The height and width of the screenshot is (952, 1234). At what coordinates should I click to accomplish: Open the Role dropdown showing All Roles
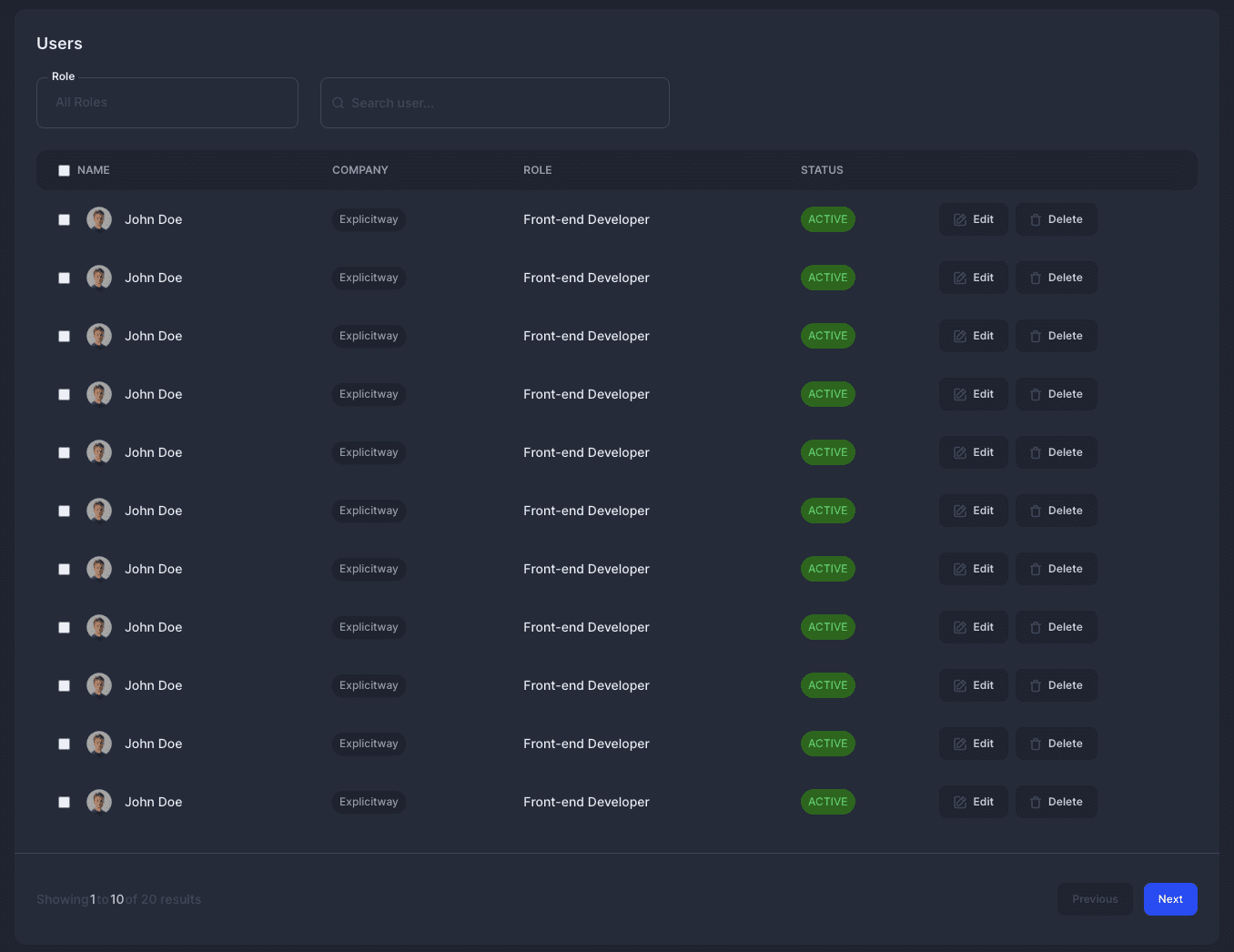[167, 103]
